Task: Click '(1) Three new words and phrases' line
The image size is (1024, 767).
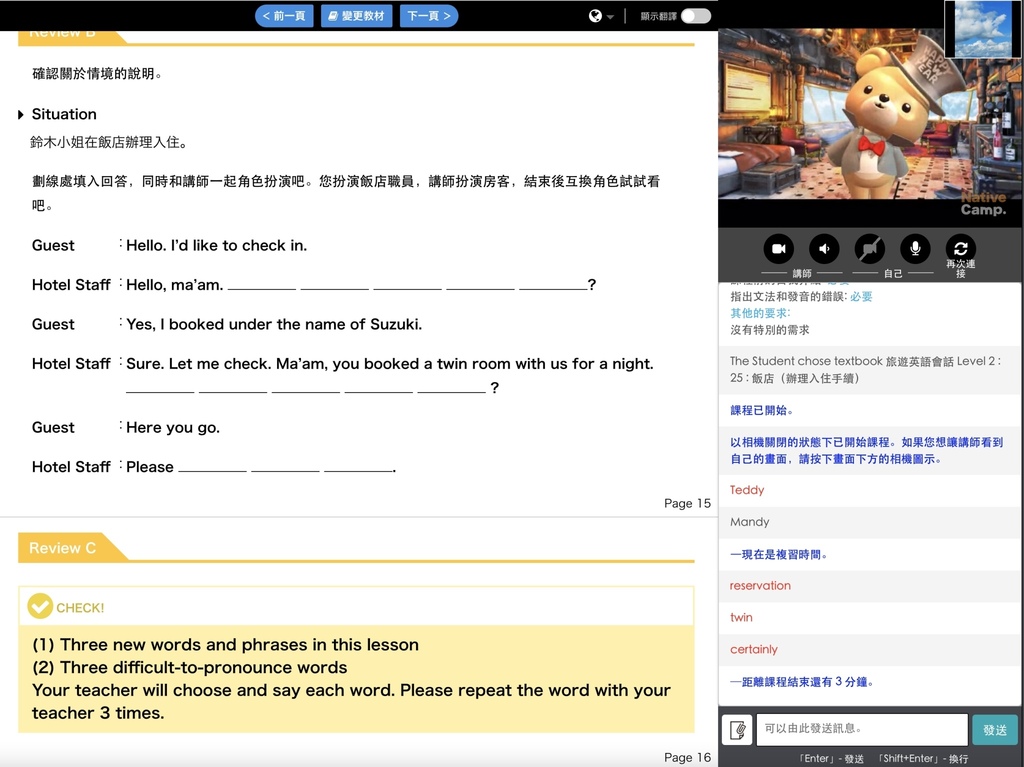Action: pyautogui.click(x=225, y=645)
